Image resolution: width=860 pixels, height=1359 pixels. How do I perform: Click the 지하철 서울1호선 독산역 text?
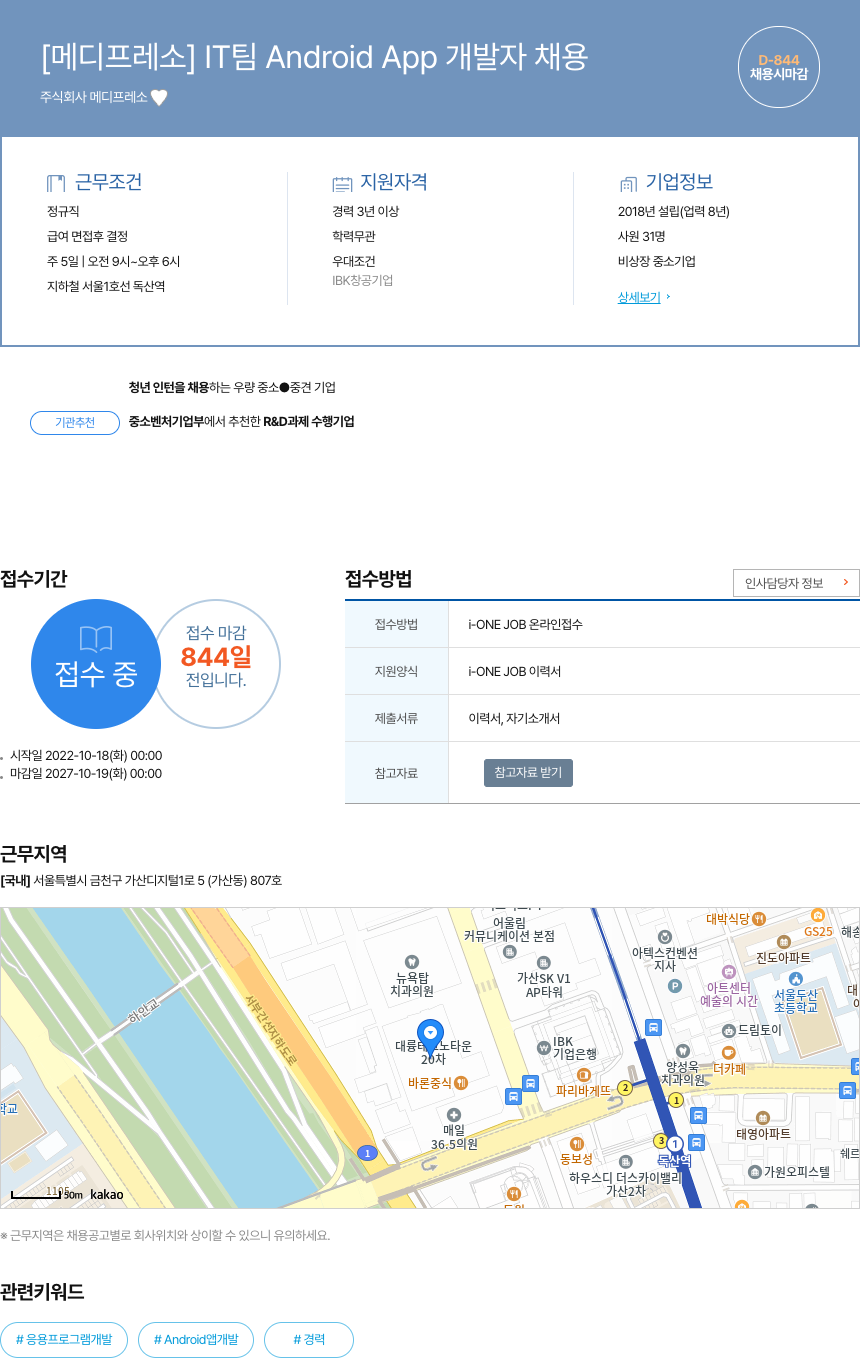coord(106,286)
